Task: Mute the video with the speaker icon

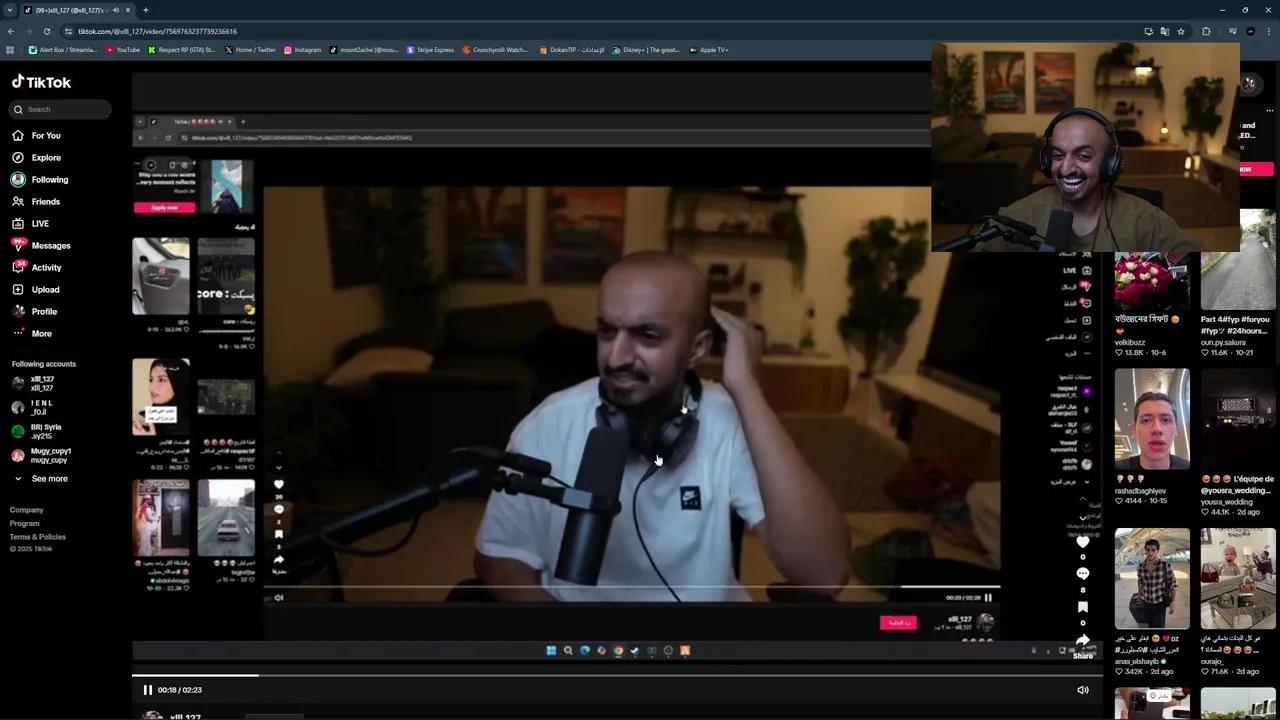Action: (x=1083, y=689)
